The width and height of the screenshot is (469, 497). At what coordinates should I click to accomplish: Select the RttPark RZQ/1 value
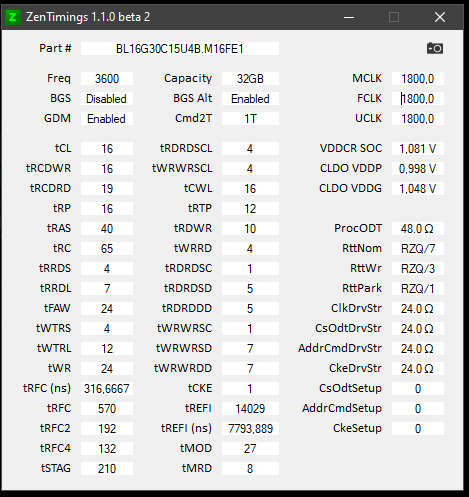pyautogui.click(x=418, y=289)
